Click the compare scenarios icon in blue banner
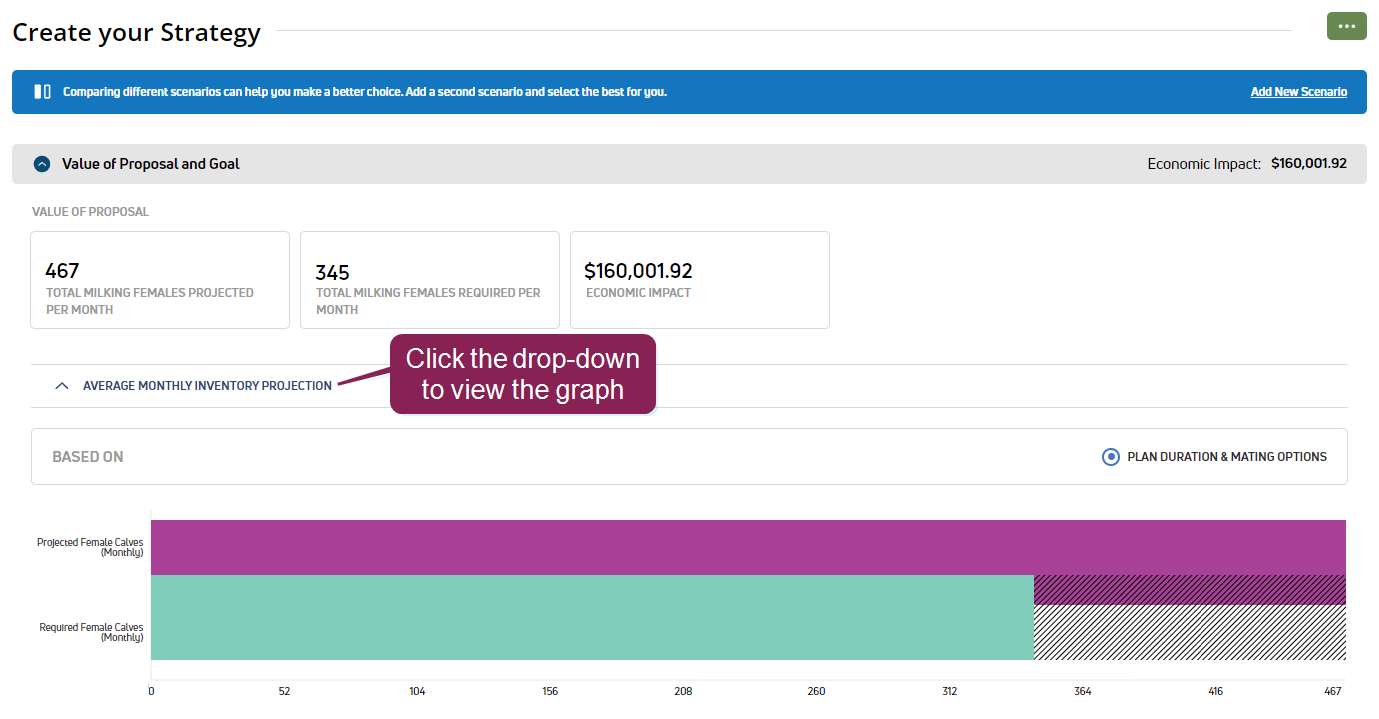Viewport: 1379px width, 719px height. 42,92
